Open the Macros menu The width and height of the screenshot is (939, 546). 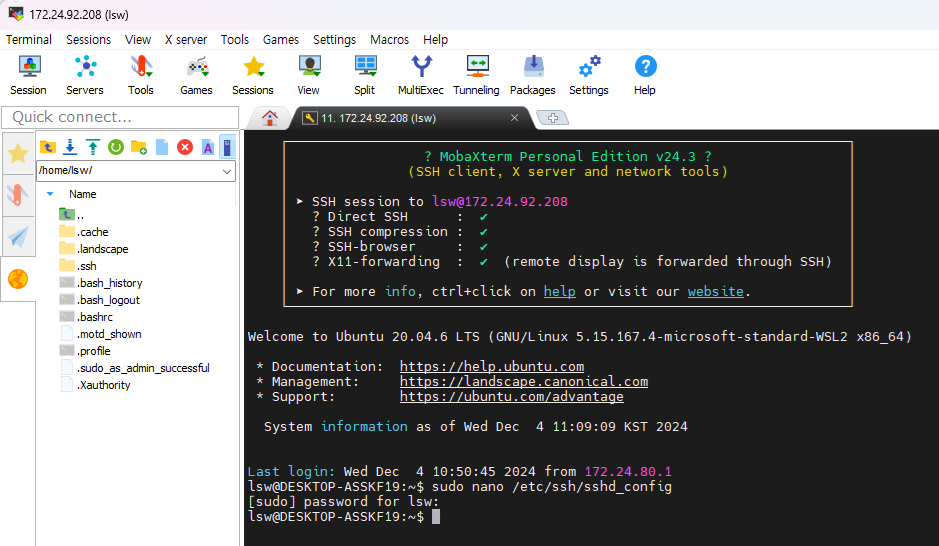[x=389, y=40]
